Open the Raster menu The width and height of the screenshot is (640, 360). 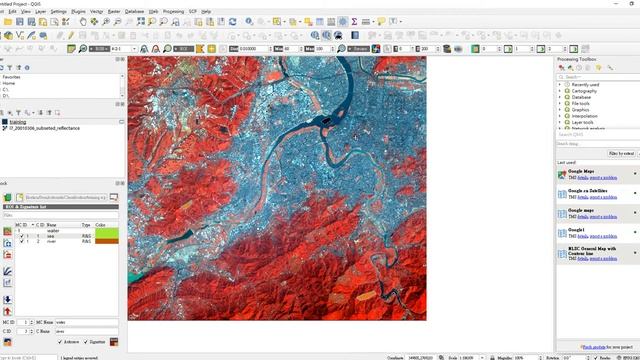114,11
